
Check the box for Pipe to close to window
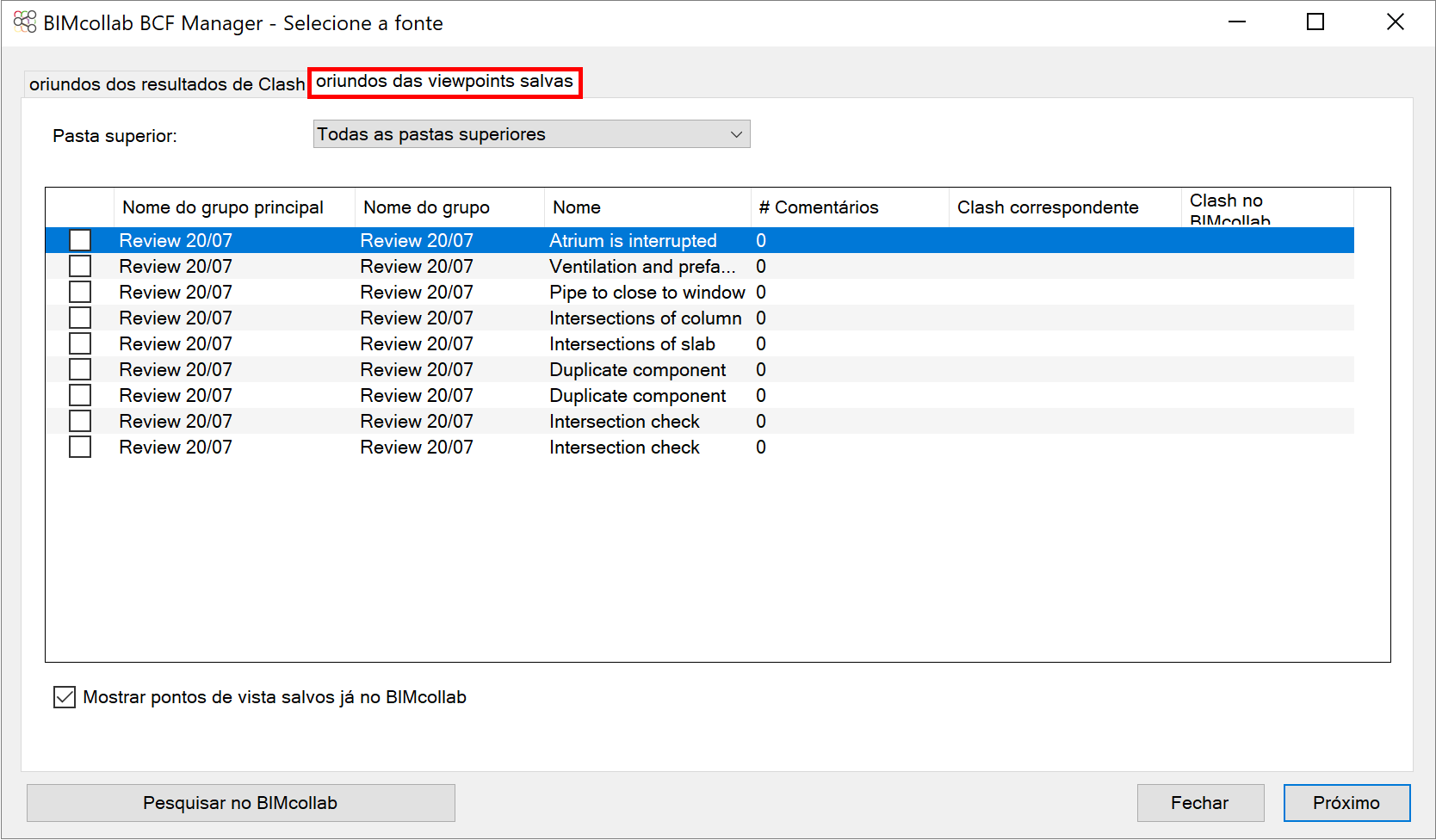click(x=80, y=292)
